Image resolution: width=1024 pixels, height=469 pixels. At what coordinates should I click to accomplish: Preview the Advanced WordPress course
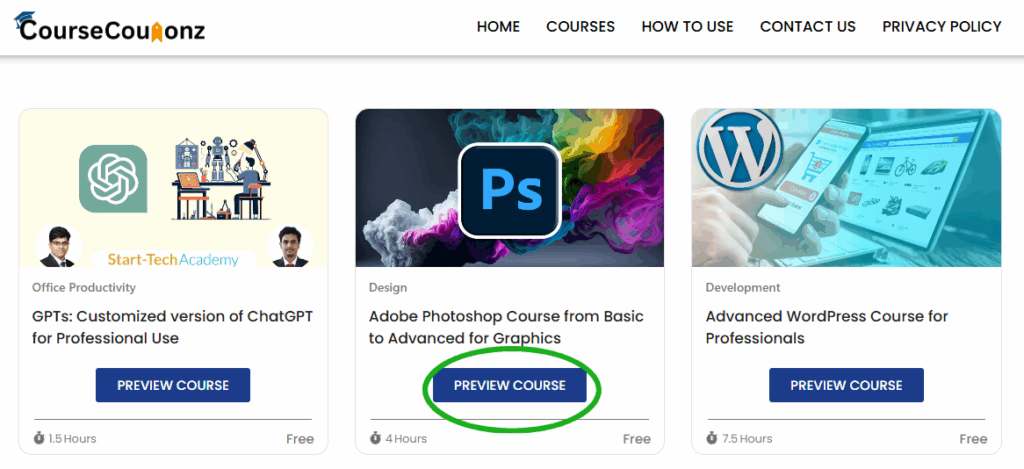coord(846,385)
